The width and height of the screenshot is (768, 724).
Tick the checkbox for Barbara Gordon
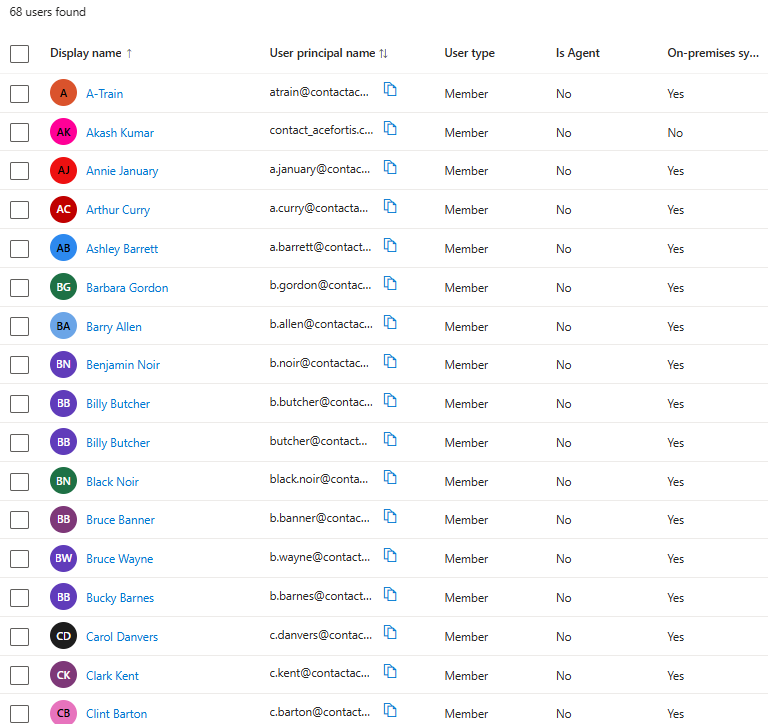click(x=20, y=288)
